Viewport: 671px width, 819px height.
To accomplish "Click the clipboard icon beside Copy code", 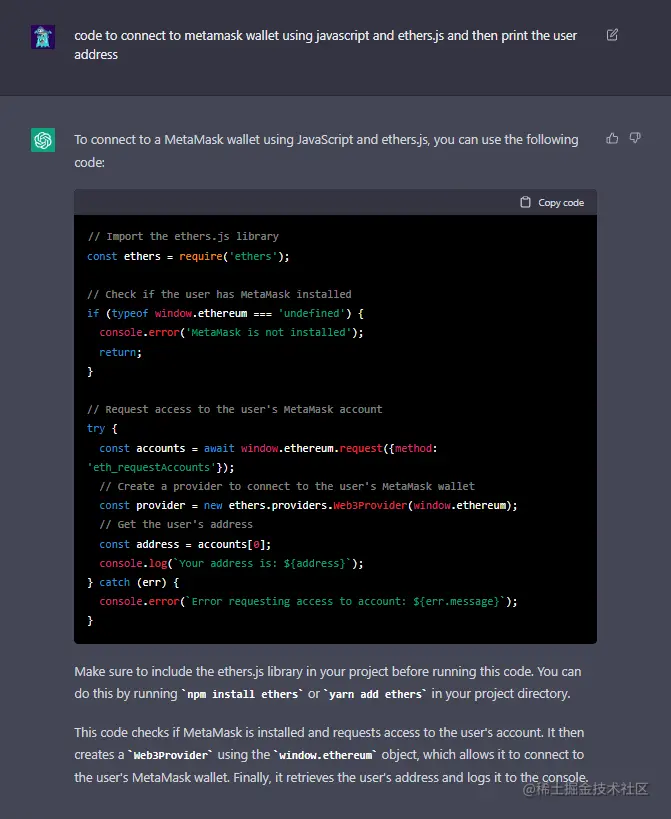I will [x=525, y=202].
